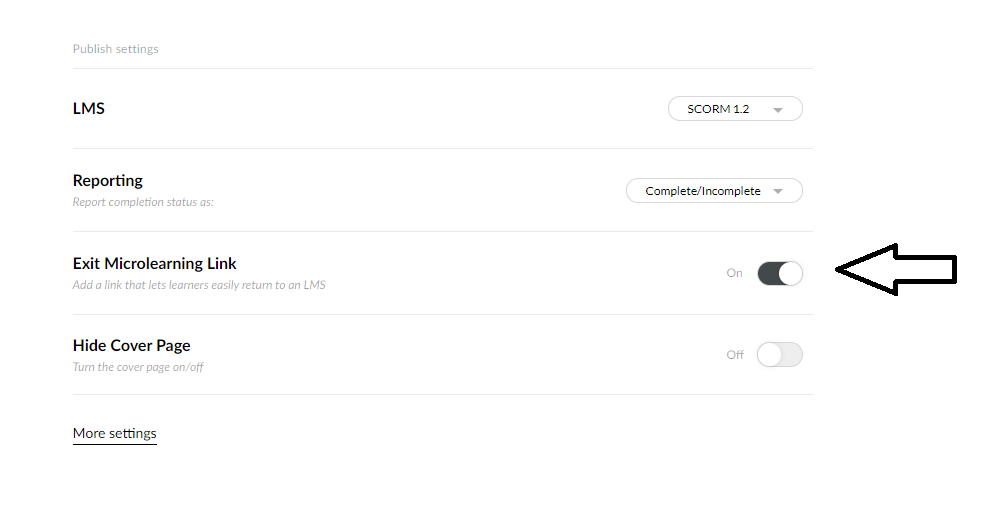Click the Off label beside the toggle

coord(735,355)
